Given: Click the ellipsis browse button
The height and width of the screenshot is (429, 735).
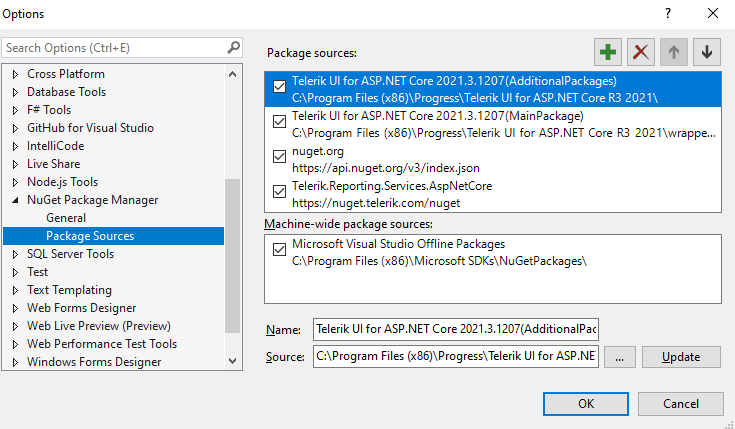Looking at the screenshot, I should (x=619, y=357).
